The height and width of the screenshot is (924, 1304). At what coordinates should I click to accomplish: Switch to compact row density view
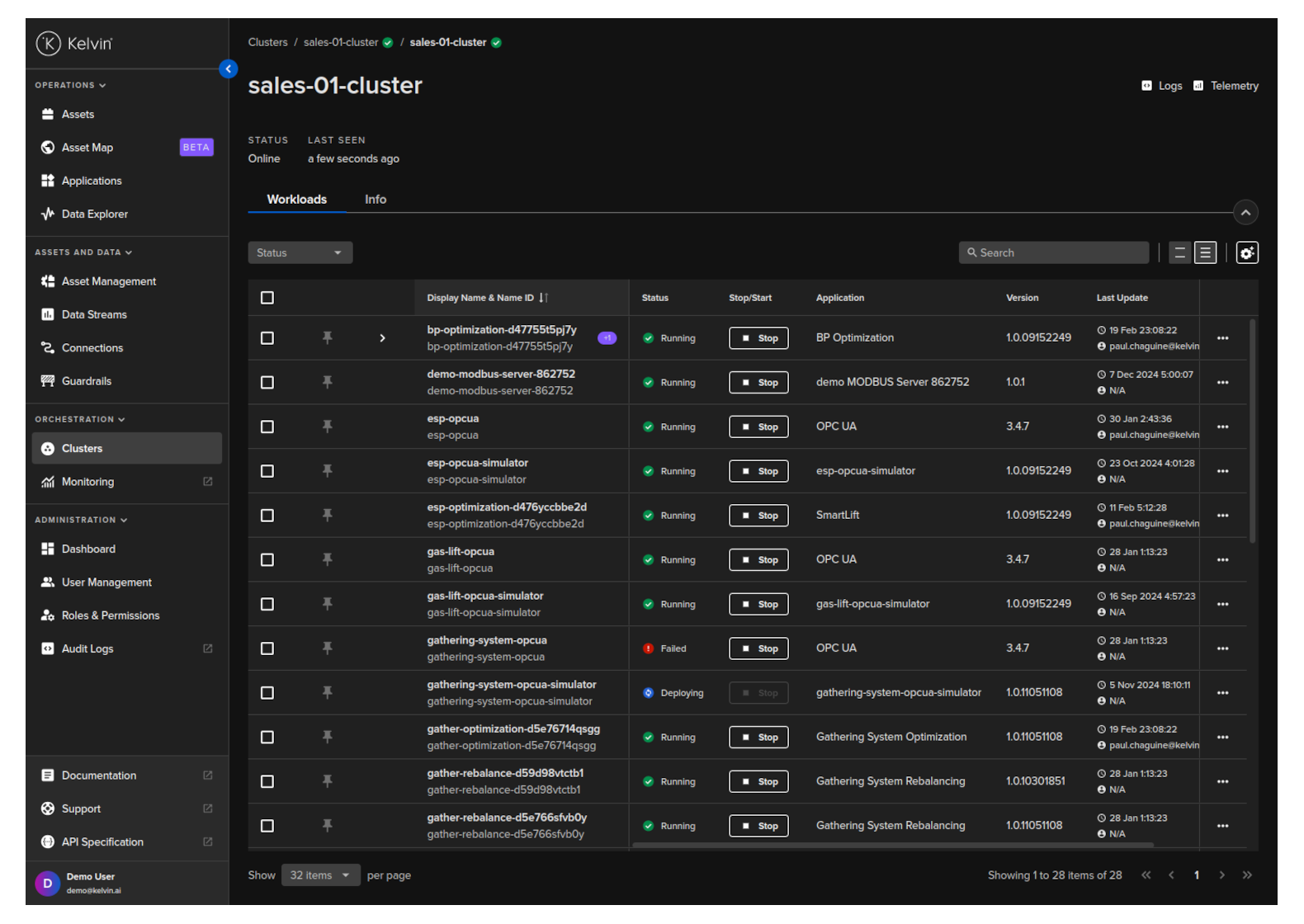pyautogui.click(x=1179, y=253)
